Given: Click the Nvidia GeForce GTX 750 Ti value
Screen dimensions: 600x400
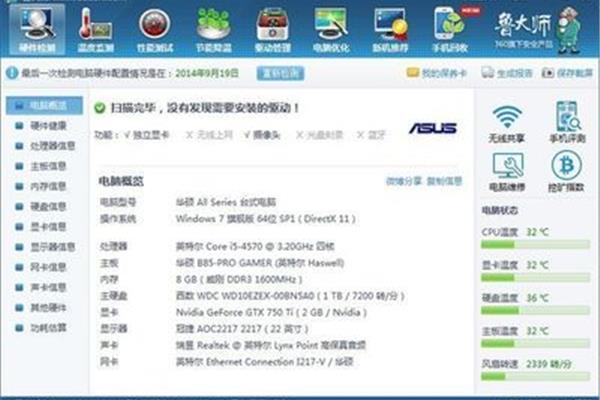Looking at the screenshot, I should (x=271, y=312).
